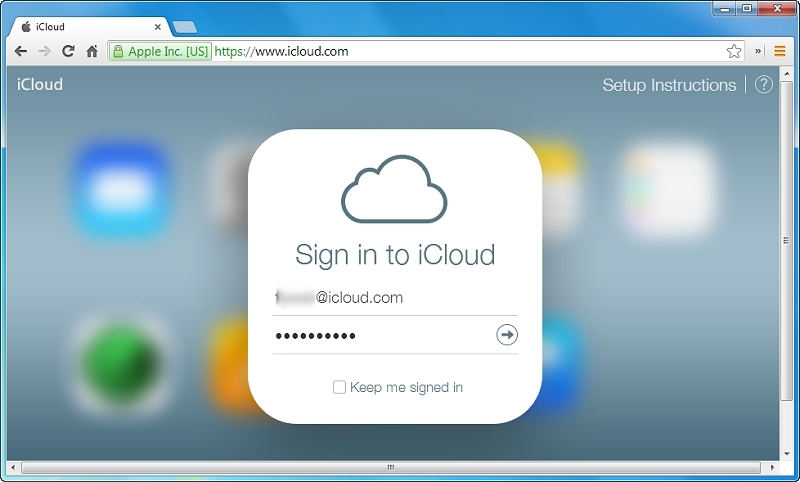Click the address bar URL
800x482 pixels.
(x=281, y=52)
